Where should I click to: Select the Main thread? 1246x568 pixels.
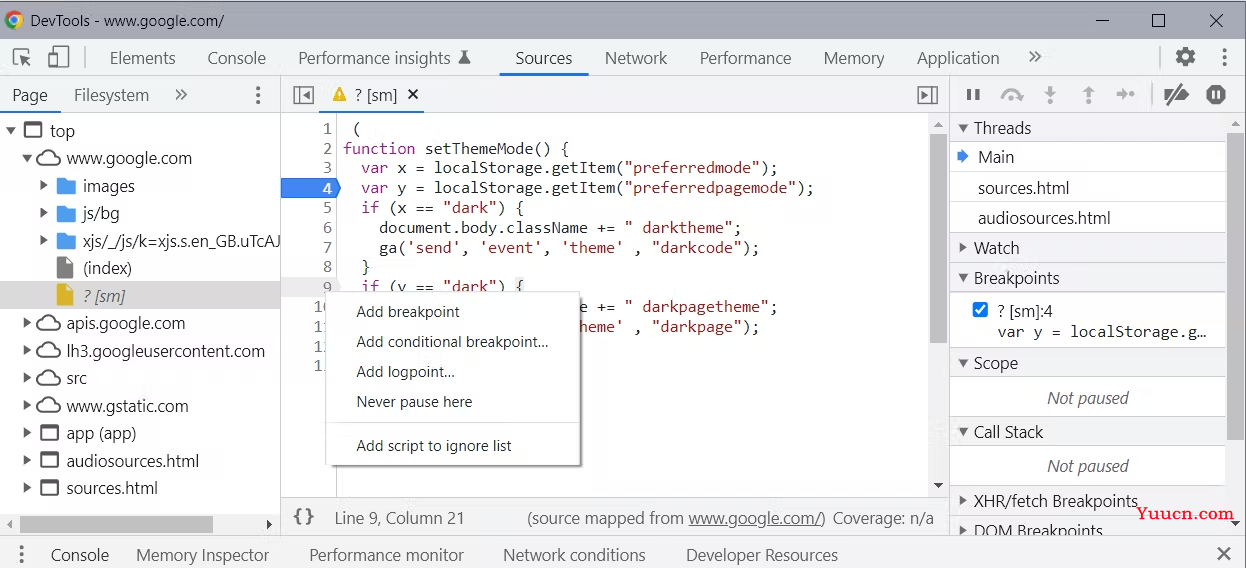point(1087,157)
